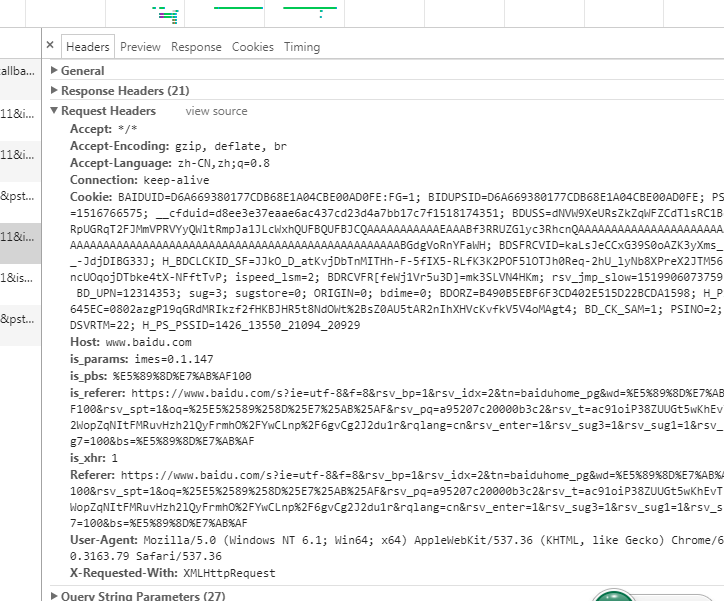The image size is (724, 601).
Task: Click the Safari/537.36 user agent text
Action: coord(179,556)
